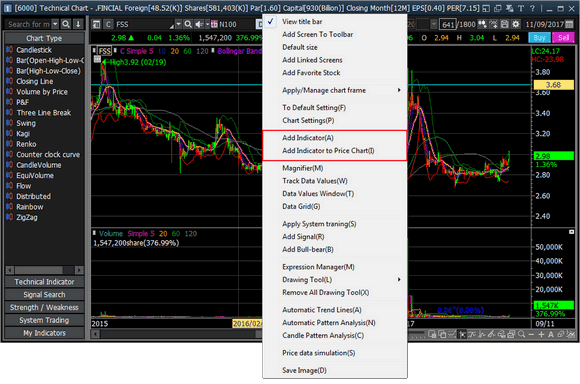The height and width of the screenshot is (384, 580).
Task: Click the zoom out minus icon on bottom toolbar
Action: [531, 334]
